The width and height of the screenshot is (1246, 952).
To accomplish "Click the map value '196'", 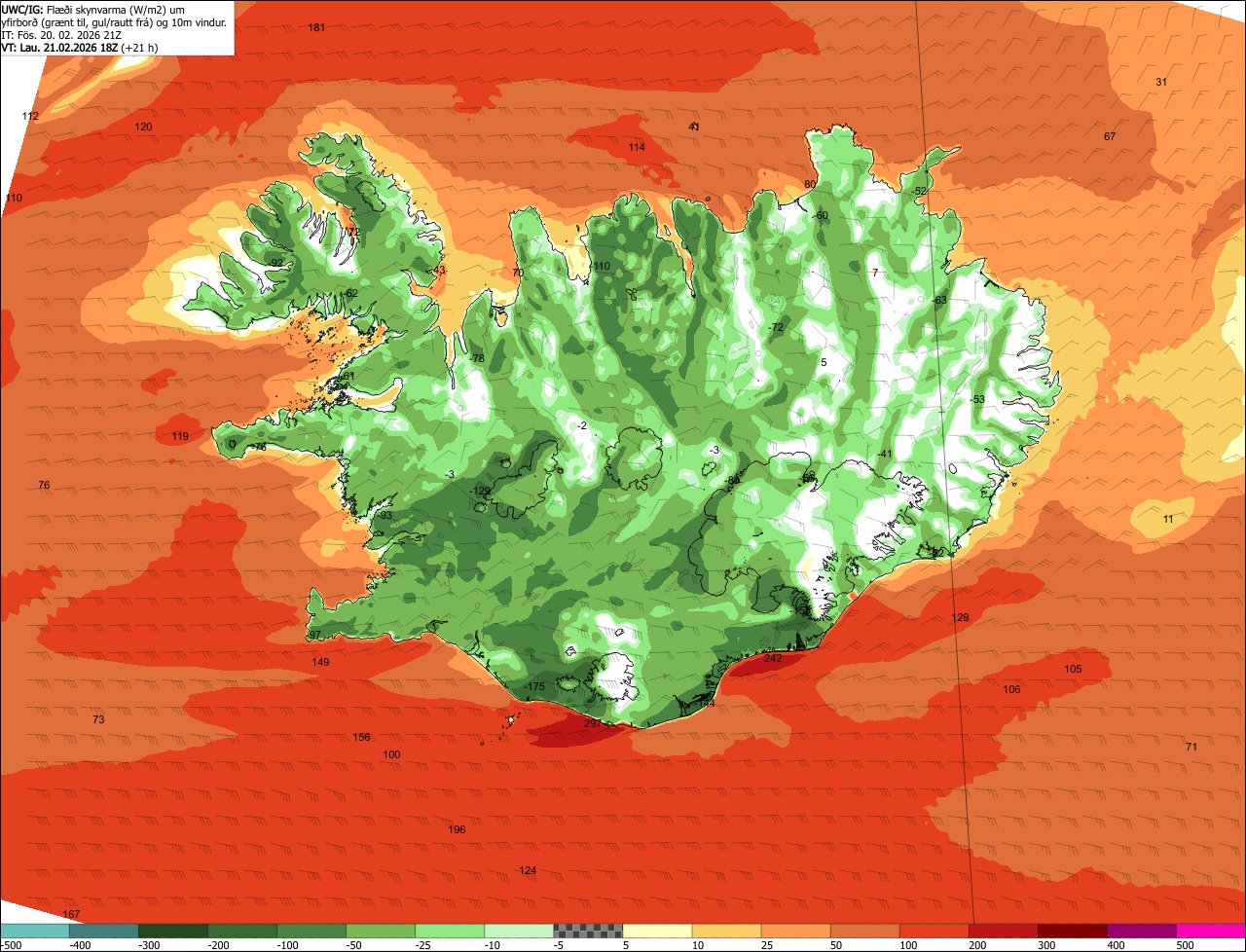I will tap(457, 829).
